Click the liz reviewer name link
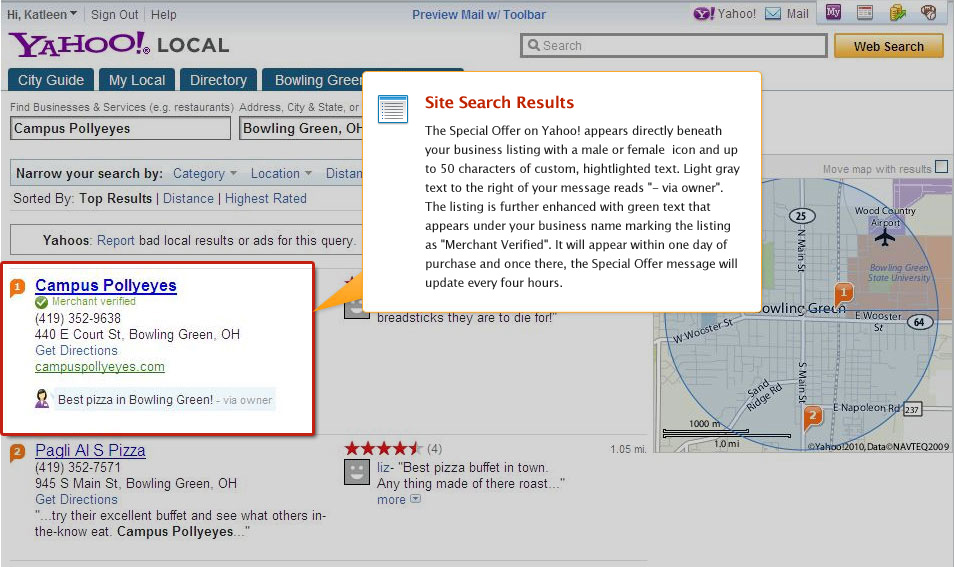 point(383,468)
